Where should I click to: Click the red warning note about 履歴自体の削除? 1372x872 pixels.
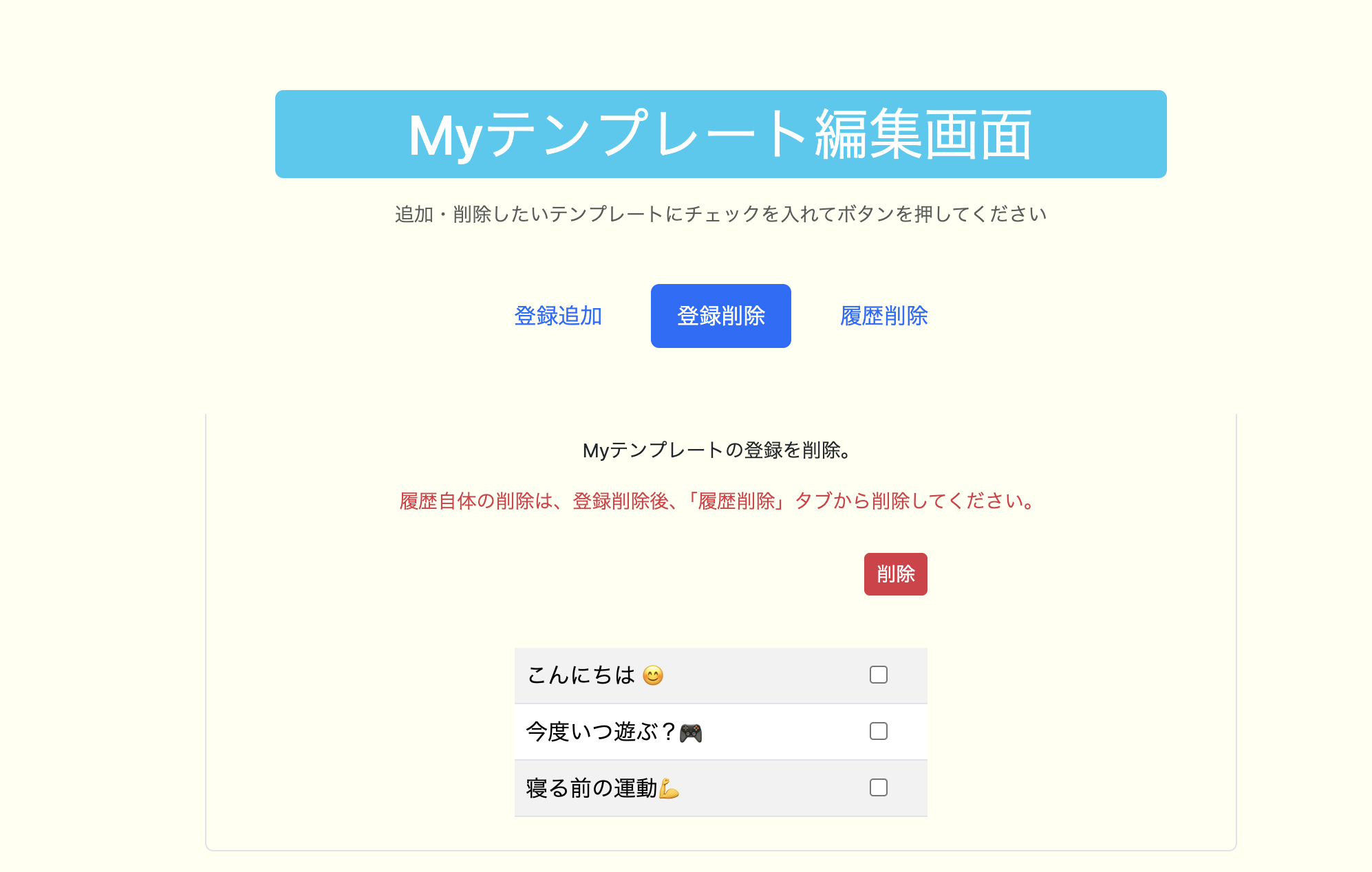(718, 501)
